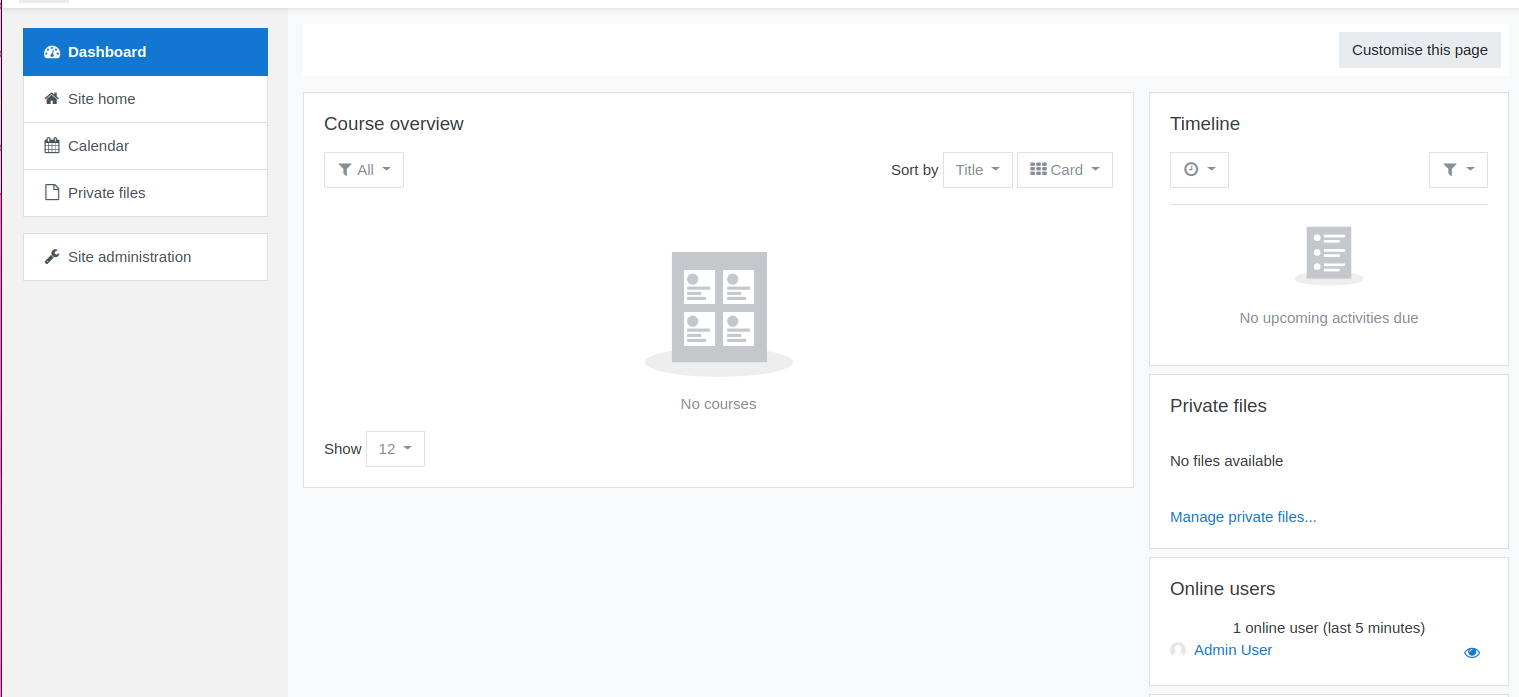The height and width of the screenshot is (697, 1519).
Task: Click the No files available text
Action: click(x=1226, y=461)
